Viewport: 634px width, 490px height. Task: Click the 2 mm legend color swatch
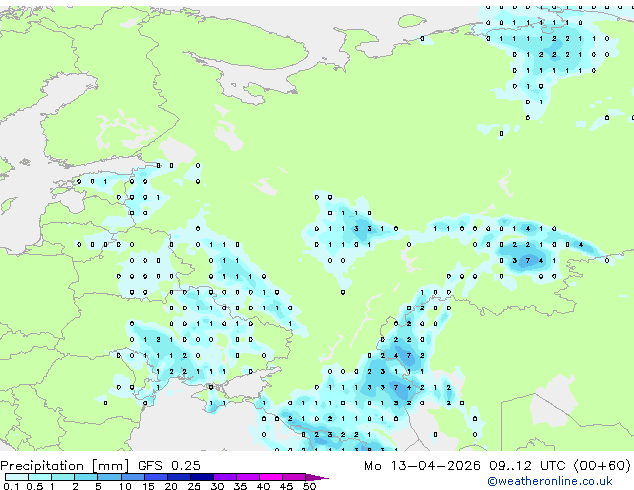[x=86, y=477]
